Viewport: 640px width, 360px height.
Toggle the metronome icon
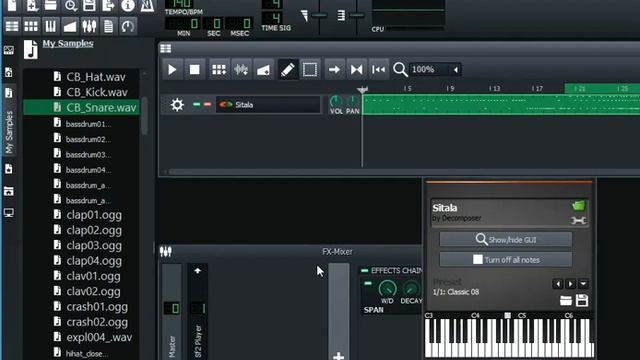[147, 6]
